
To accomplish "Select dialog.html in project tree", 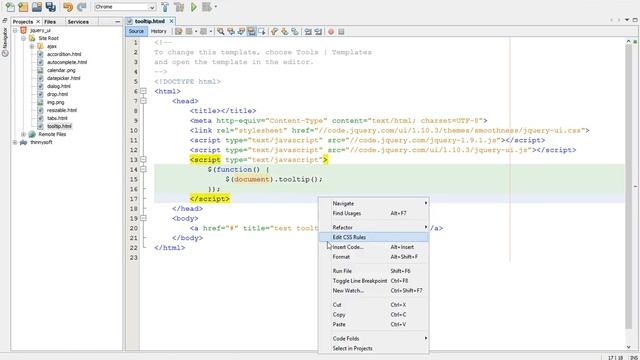I will [58, 86].
